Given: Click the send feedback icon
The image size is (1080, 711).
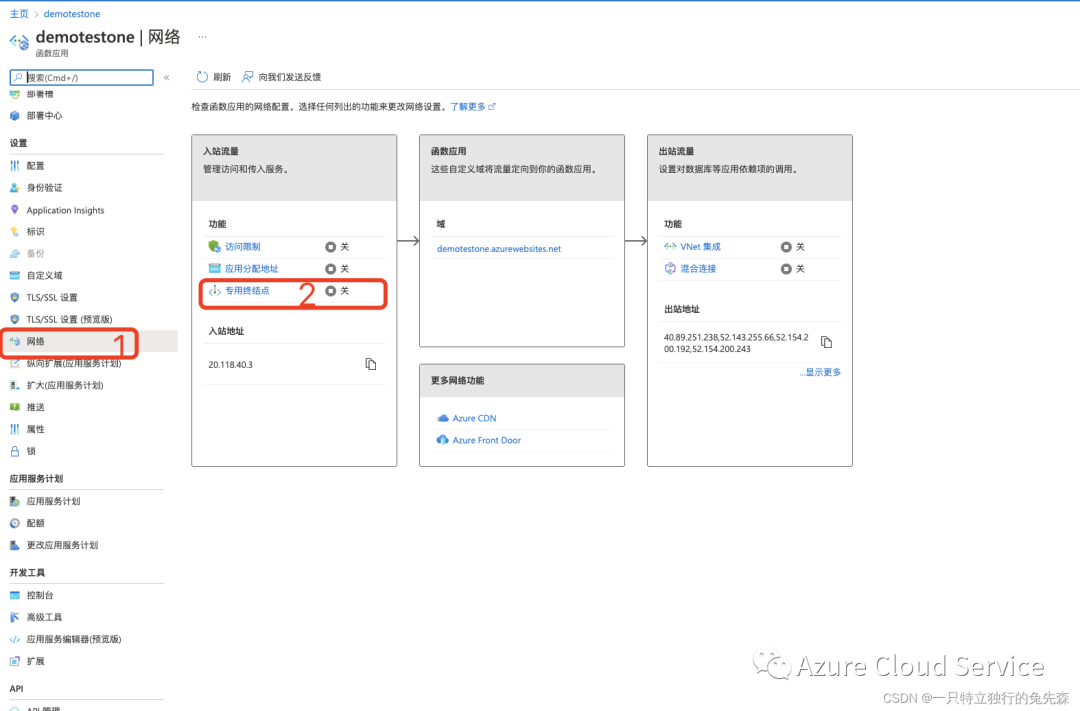Looking at the screenshot, I should [247, 76].
